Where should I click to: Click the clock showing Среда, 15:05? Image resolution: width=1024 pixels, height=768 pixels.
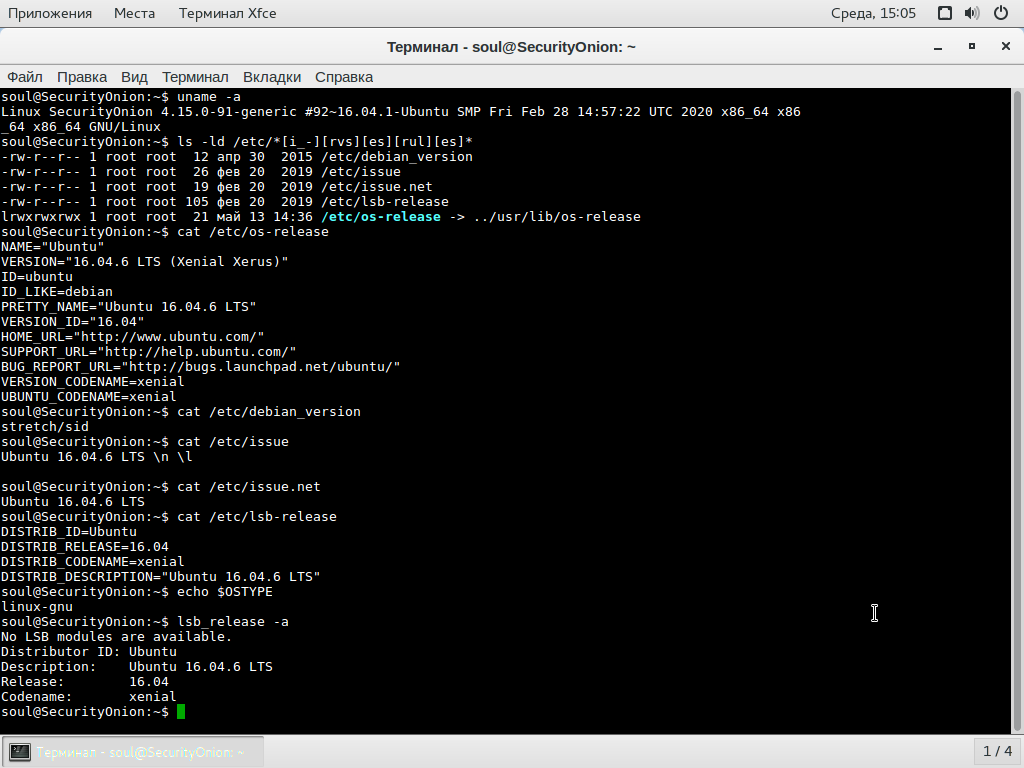[873, 13]
